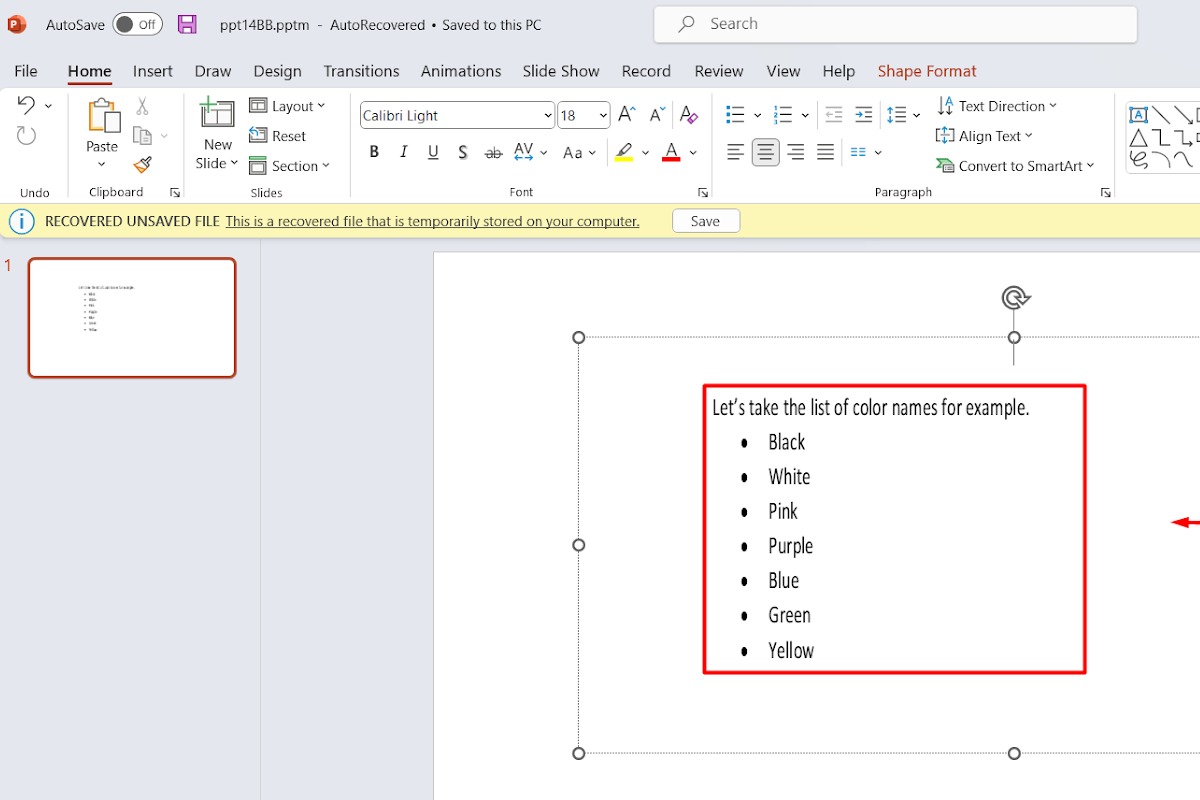The height and width of the screenshot is (800, 1200).
Task: Increase list indent level
Action: click(x=864, y=115)
